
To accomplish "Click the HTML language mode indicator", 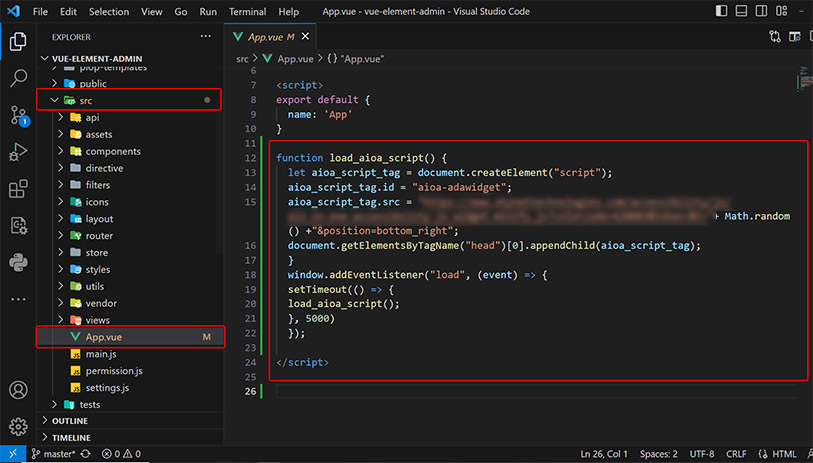I will point(784,454).
